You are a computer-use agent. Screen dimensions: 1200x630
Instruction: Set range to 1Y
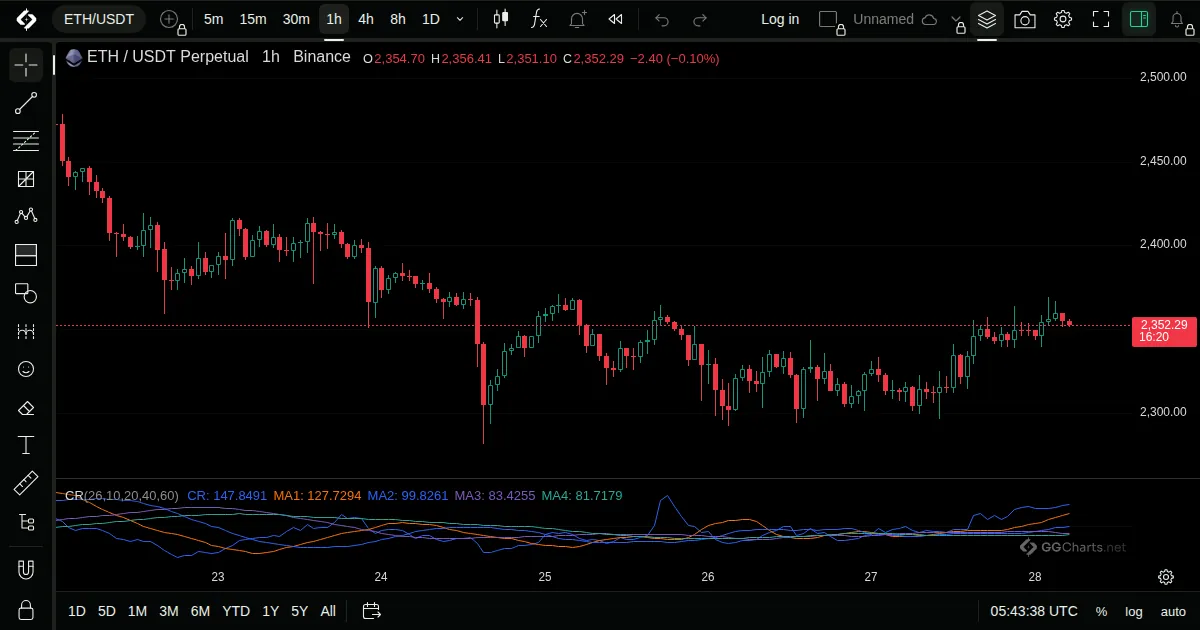tap(270, 611)
